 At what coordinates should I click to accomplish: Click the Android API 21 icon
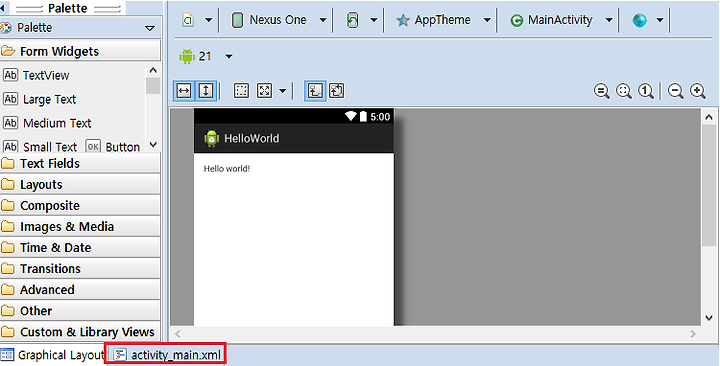click(187, 56)
